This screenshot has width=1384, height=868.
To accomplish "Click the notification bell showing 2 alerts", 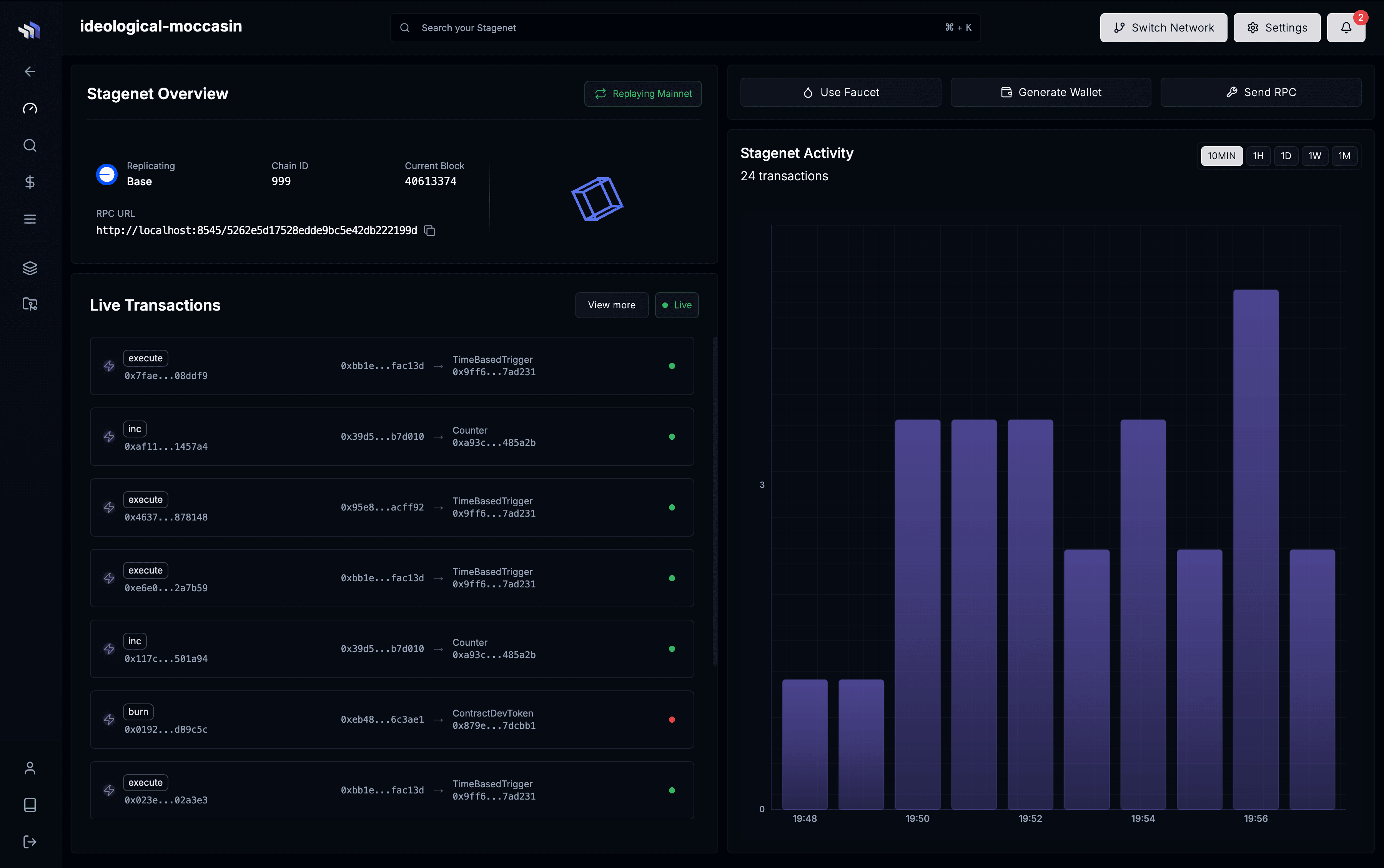I will (x=1346, y=27).
